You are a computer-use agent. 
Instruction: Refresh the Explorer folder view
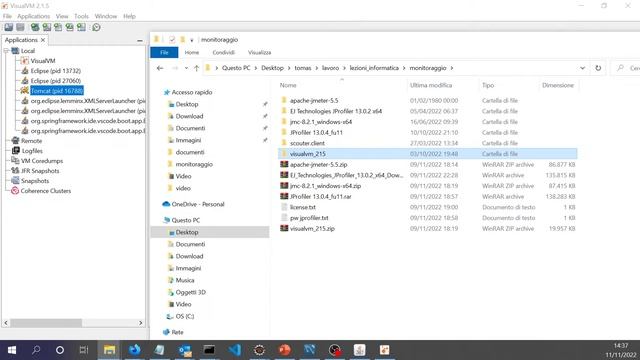click(x=598, y=68)
